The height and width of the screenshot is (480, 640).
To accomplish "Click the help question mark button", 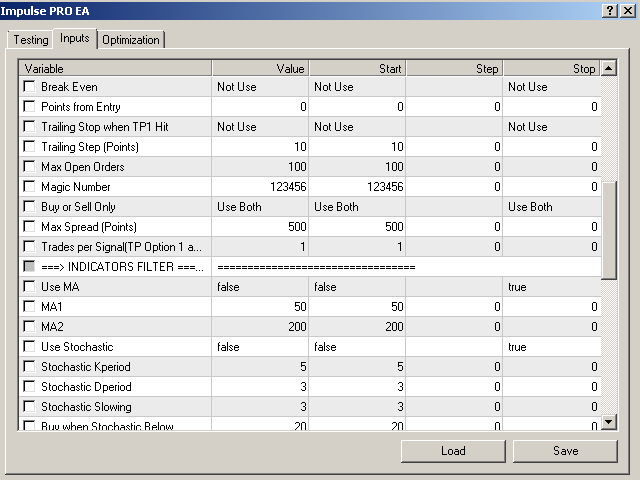I will 609,11.
